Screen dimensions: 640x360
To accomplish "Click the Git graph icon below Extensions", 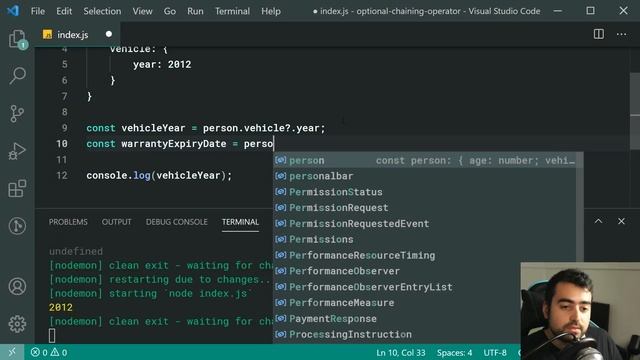I will (x=17, y=226).
